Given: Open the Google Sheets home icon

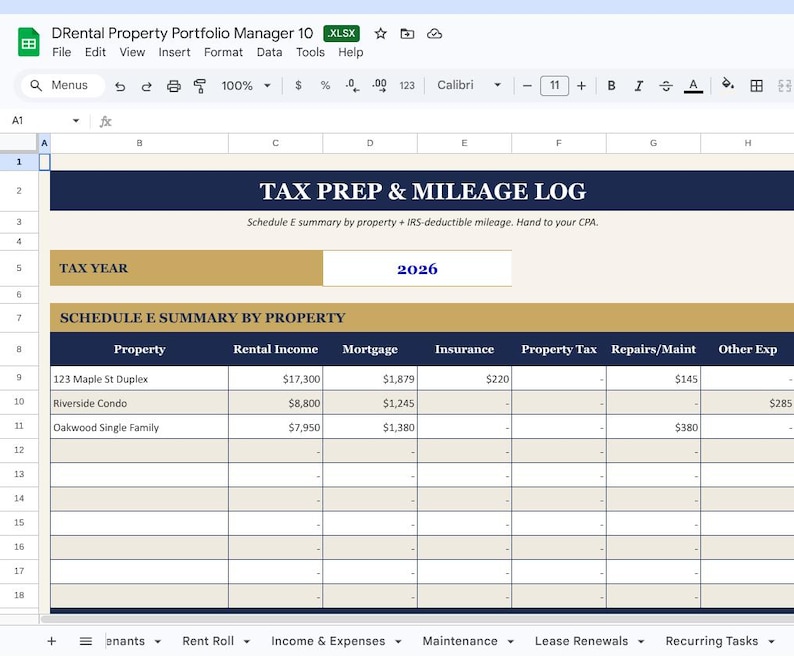Looking at the screenshot, I should click(x=29, y=42).
